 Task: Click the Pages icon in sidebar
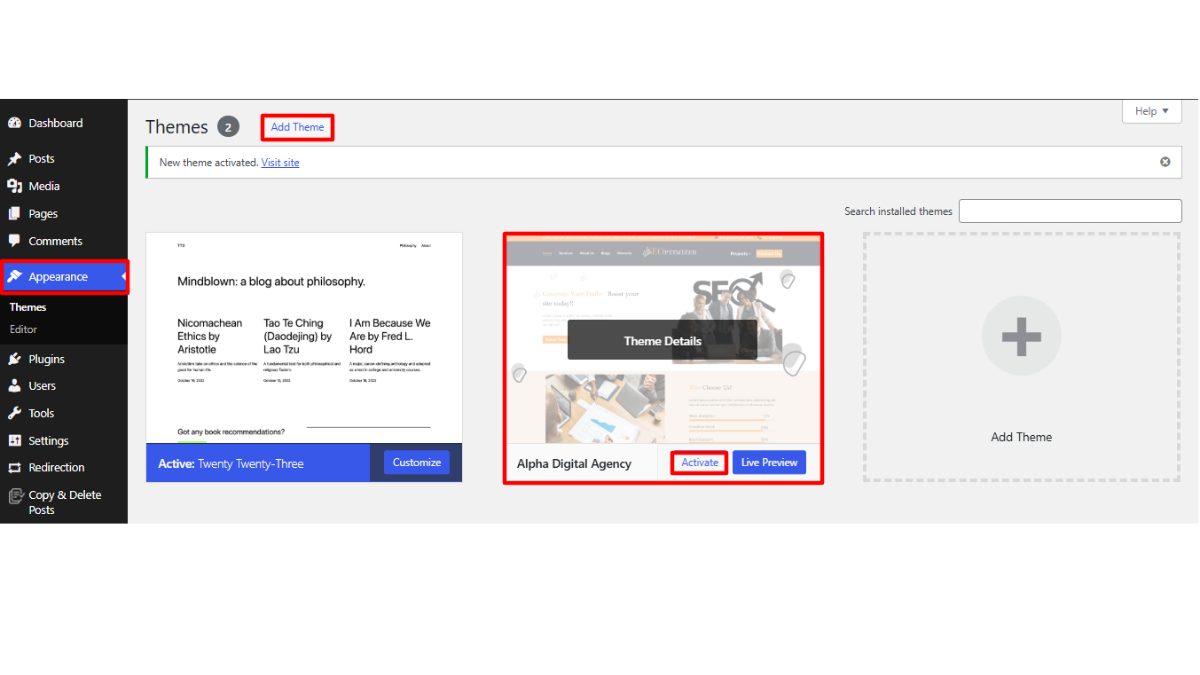click(15, 214)
